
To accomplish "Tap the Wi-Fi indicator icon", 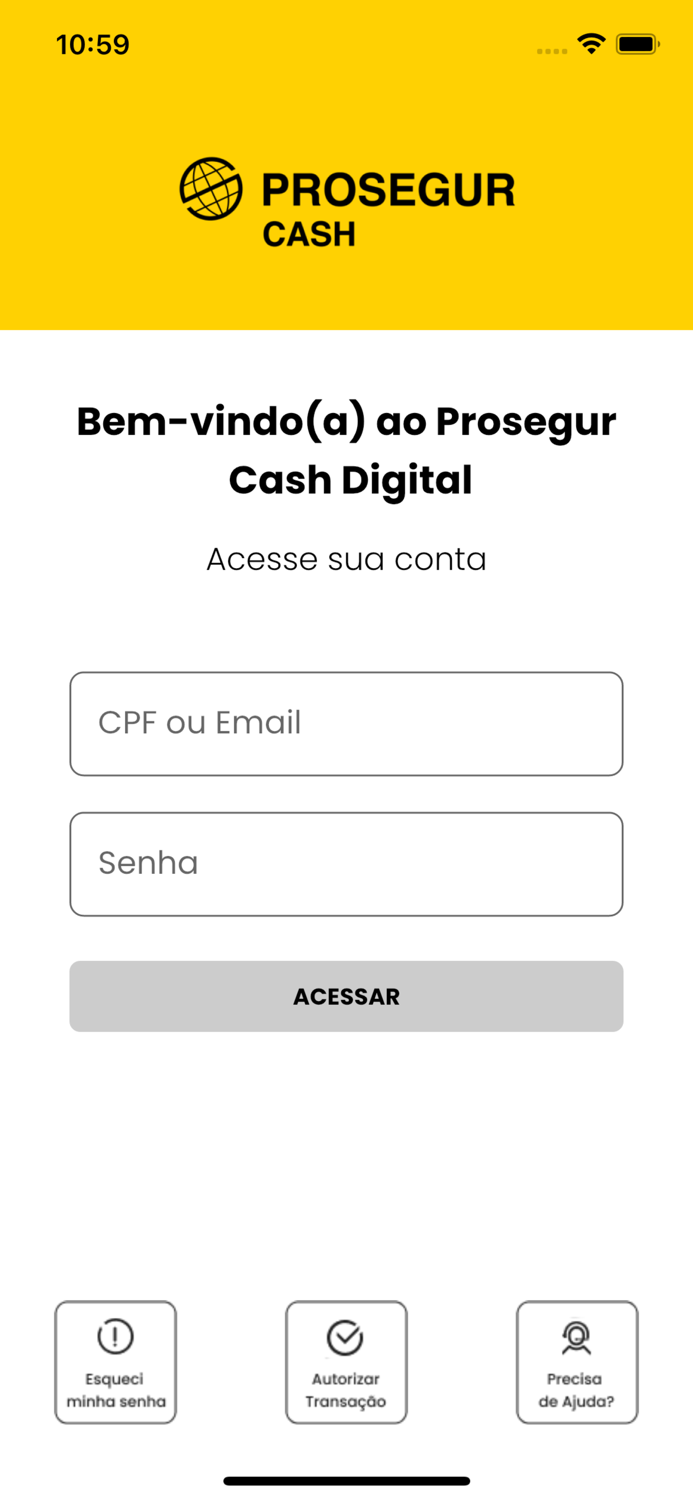I will [590, 44].
